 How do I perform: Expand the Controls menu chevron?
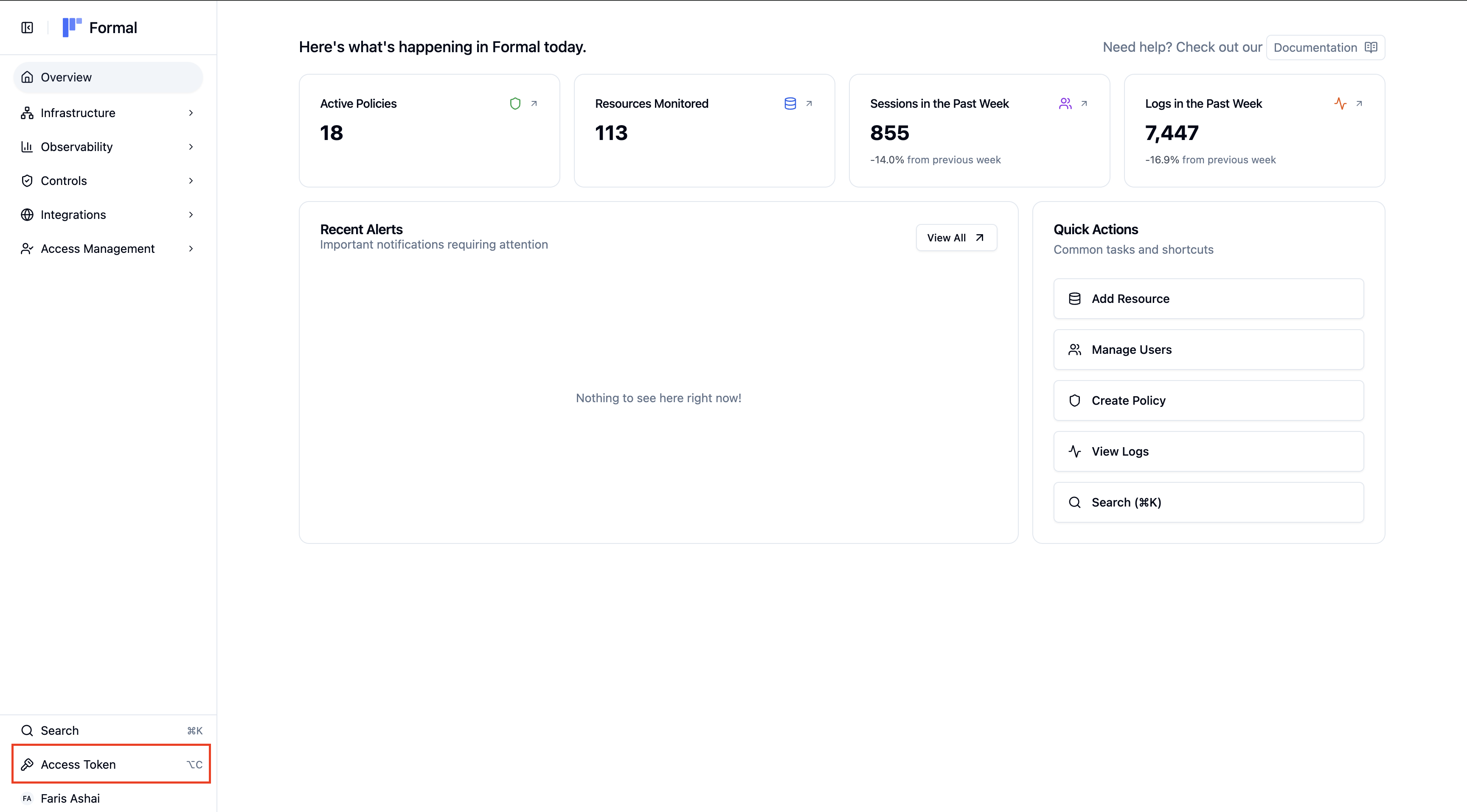point(191,181)
